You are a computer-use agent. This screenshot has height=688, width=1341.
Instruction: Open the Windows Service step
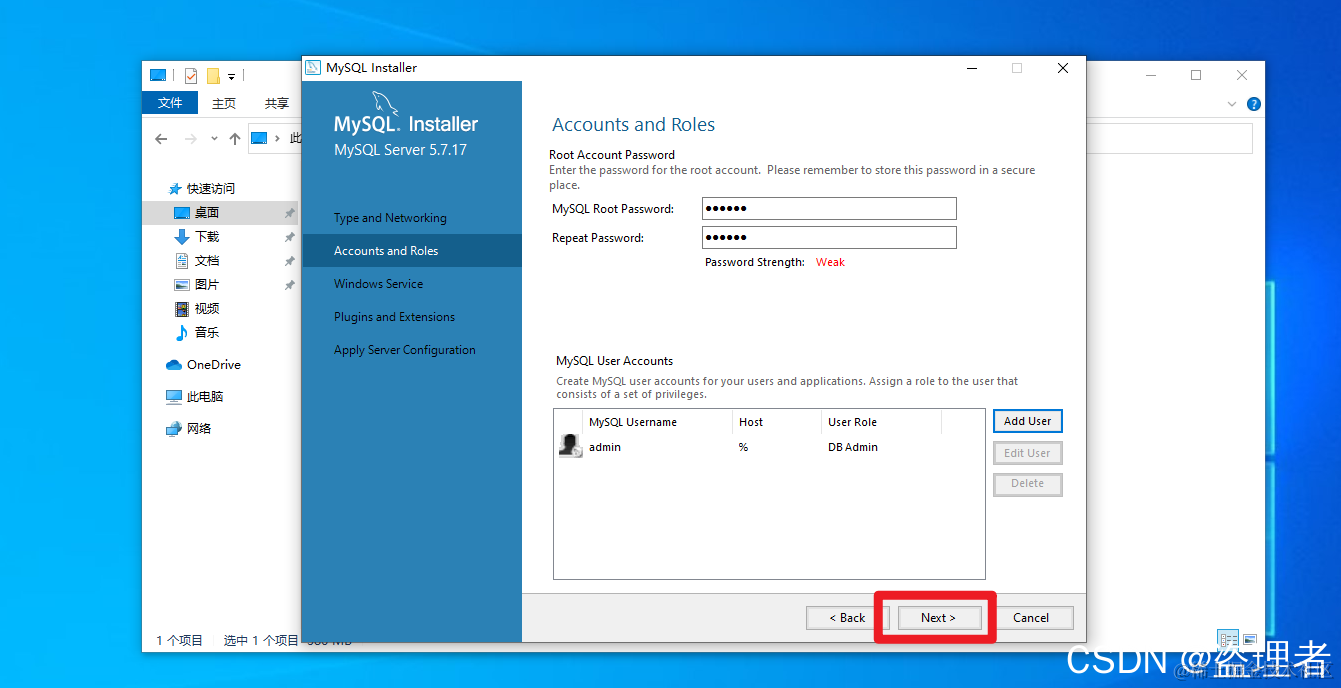[378, 284]
